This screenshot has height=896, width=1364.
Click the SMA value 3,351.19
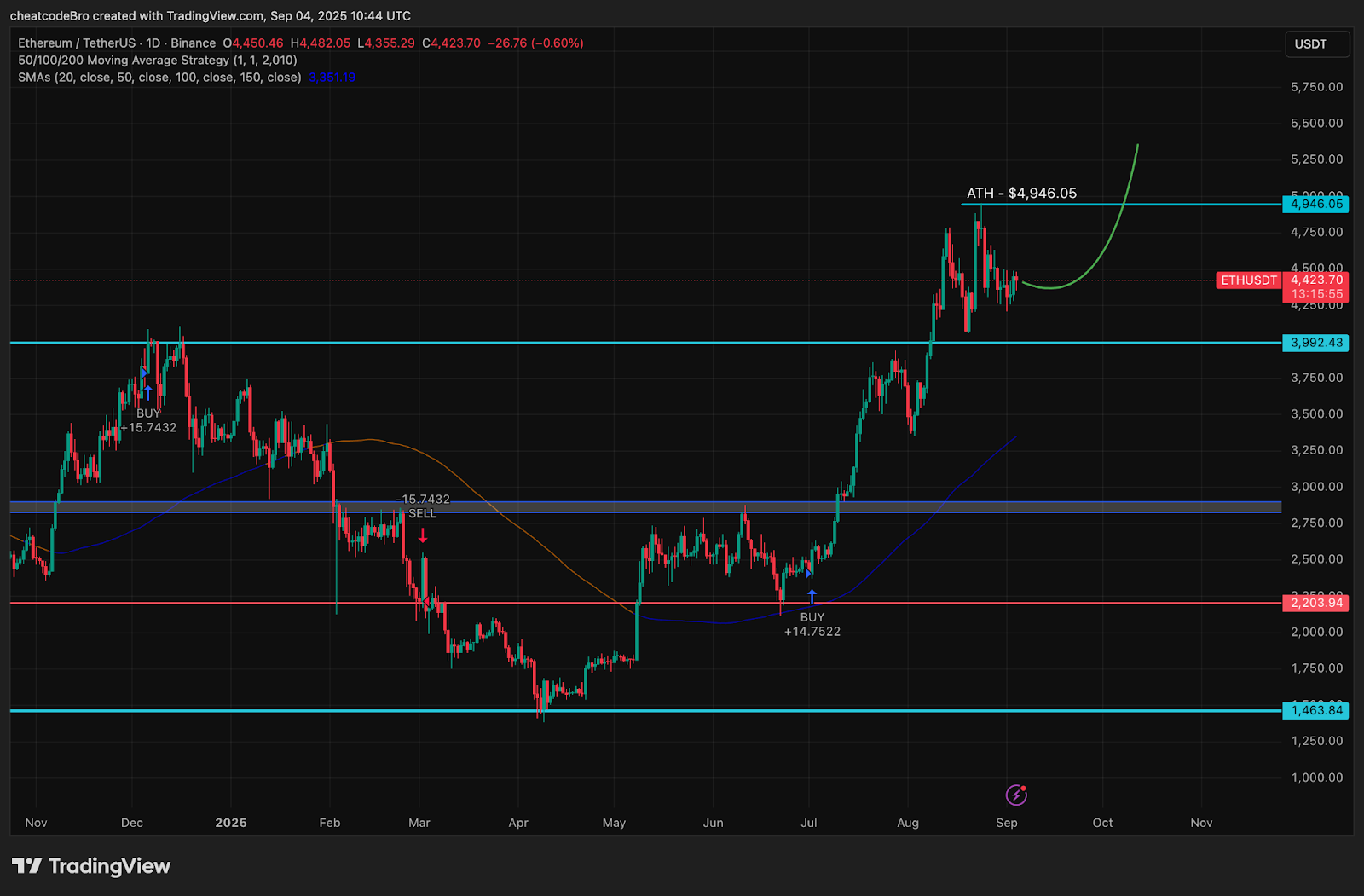331,77
